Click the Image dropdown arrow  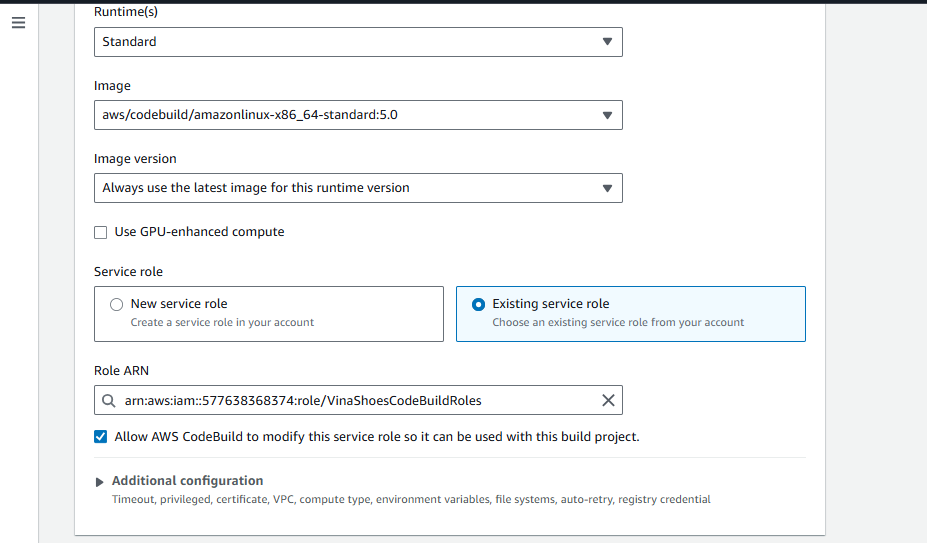tap(607, 115)
